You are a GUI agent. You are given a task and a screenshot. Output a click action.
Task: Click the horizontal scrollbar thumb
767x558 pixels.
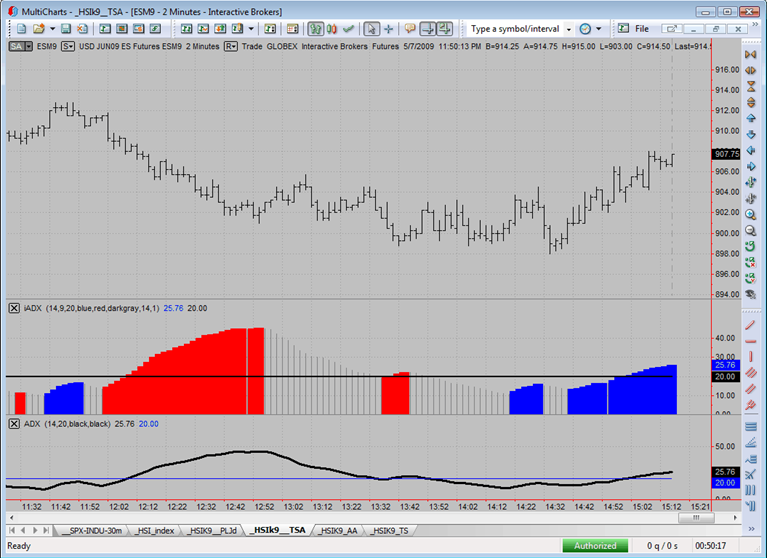[696, 517]
